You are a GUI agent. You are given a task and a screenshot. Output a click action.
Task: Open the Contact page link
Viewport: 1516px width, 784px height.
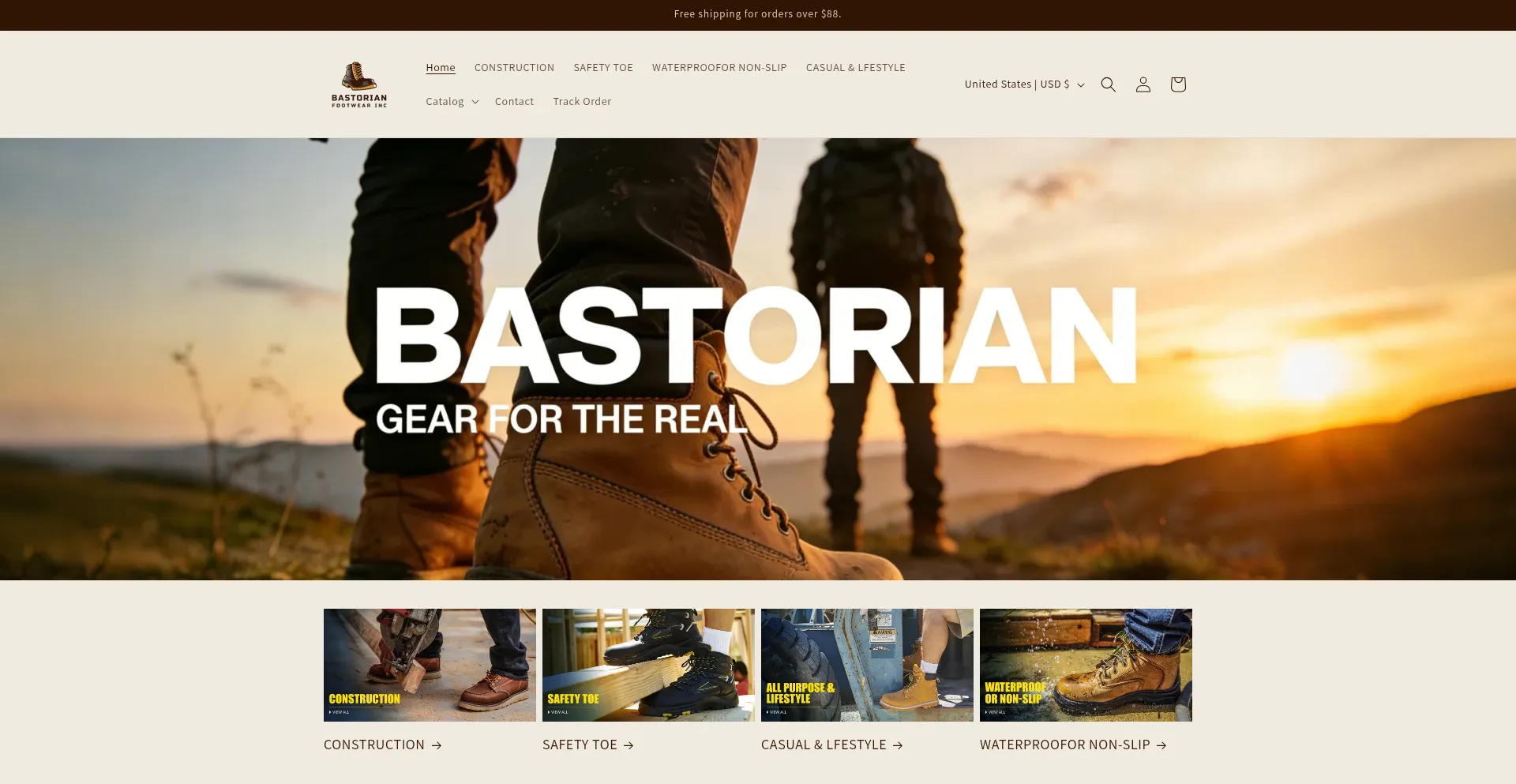click(514, 102)
